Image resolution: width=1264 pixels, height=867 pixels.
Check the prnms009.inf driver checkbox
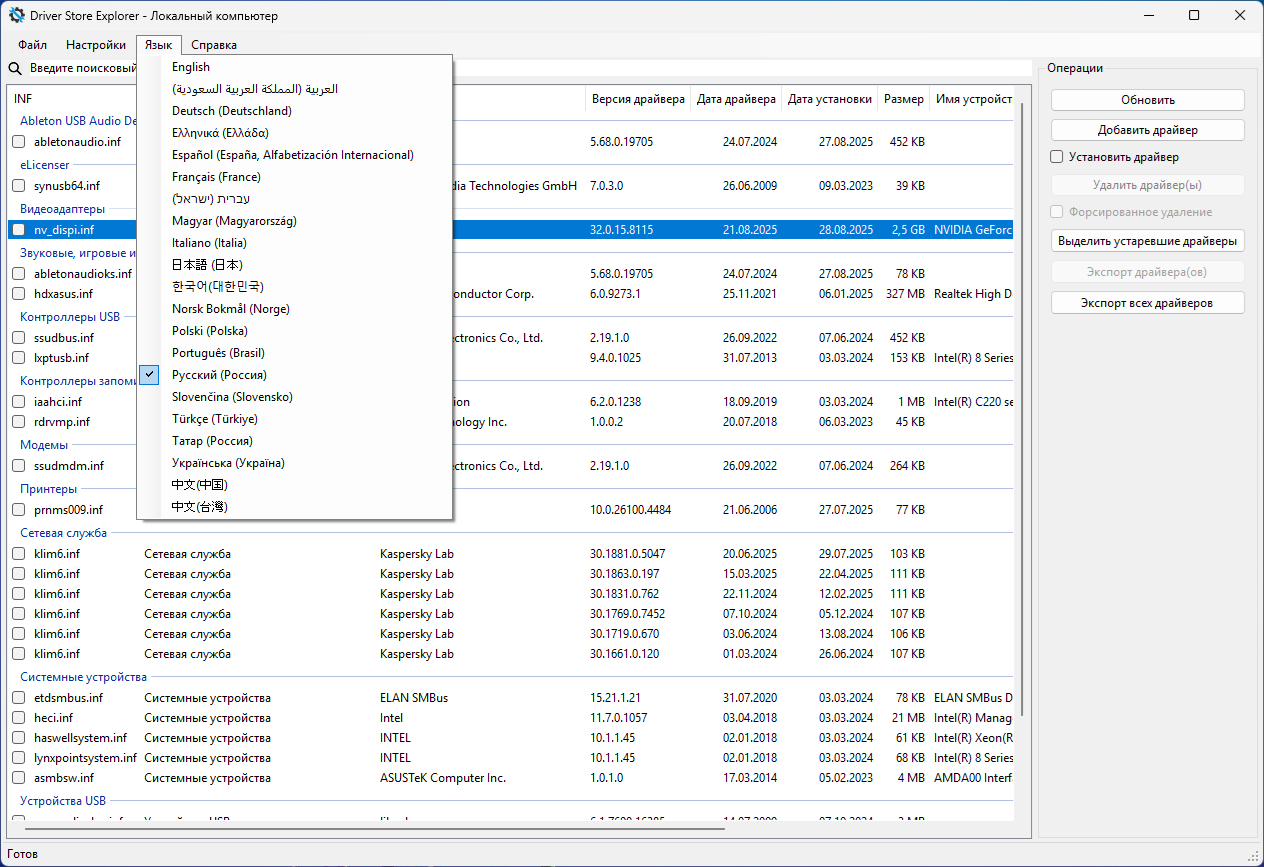pyautogui.click(x=19, y=510)
